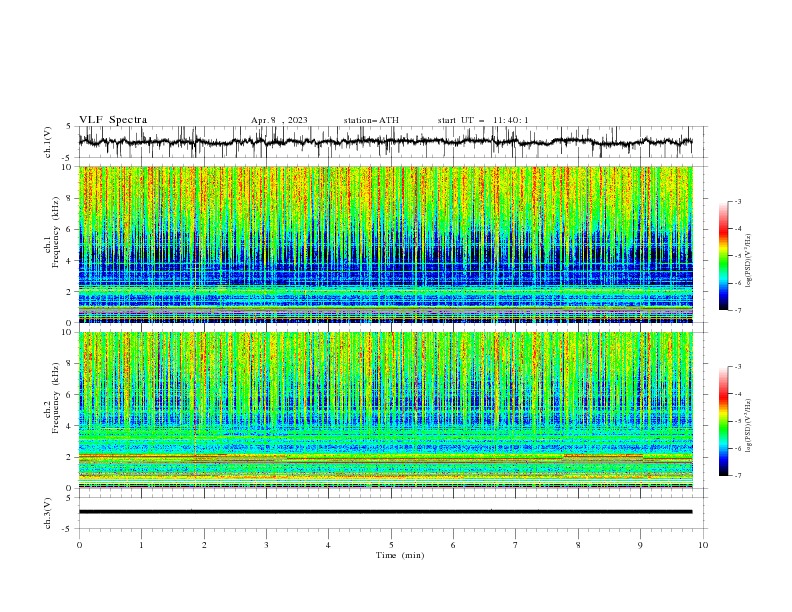Click tick "8" on the Time axis

click(x=578, y=545)
